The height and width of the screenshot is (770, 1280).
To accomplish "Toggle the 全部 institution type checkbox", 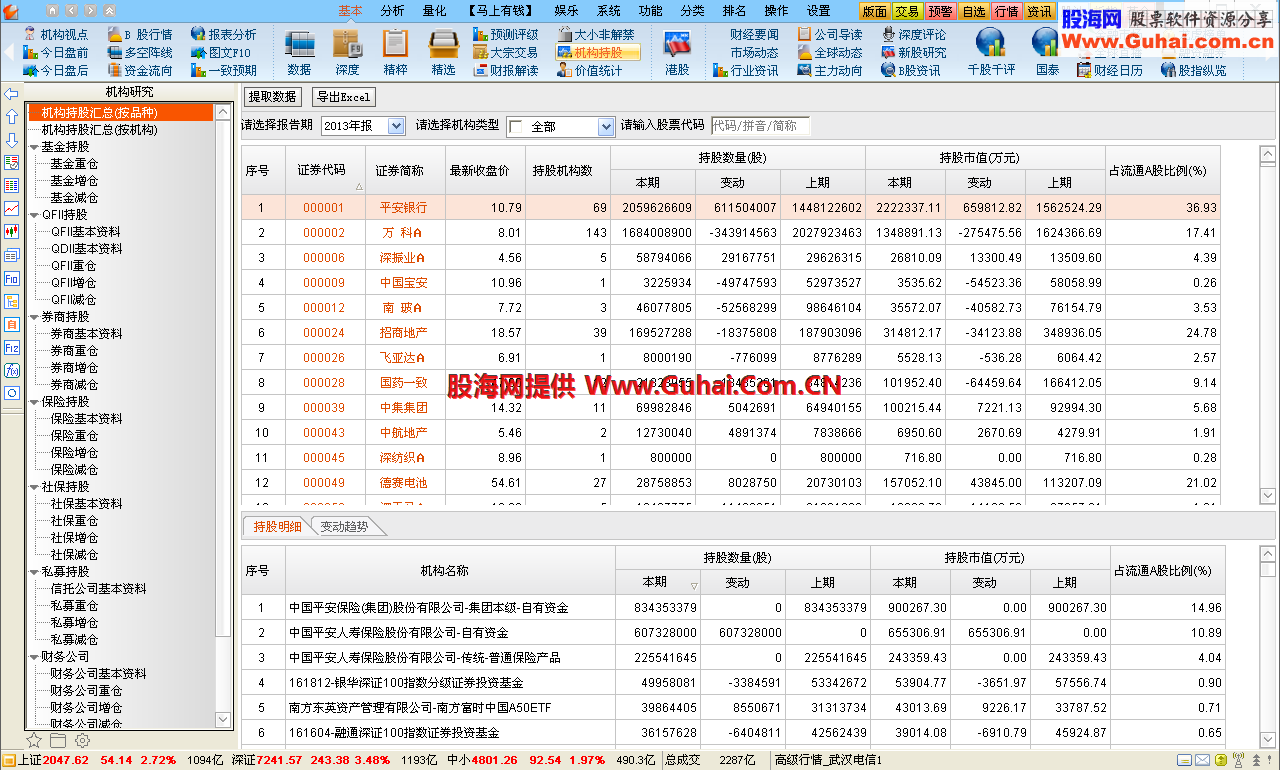I will click(515, 127).
